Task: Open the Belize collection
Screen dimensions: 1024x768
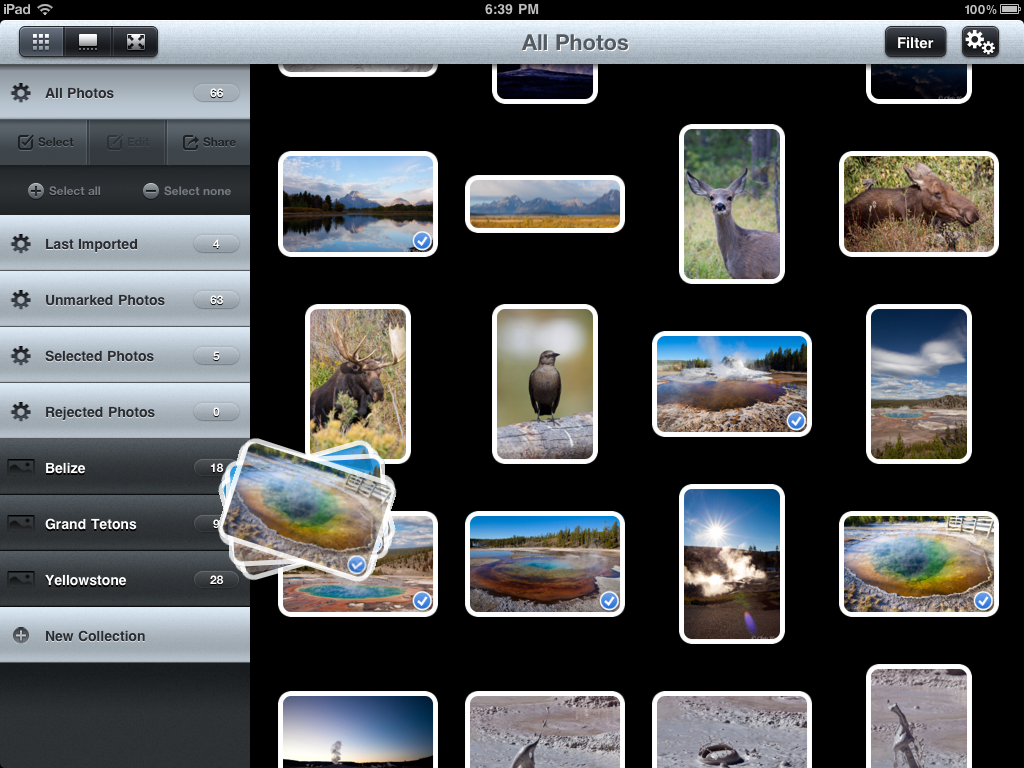Action: click(125, 468)
